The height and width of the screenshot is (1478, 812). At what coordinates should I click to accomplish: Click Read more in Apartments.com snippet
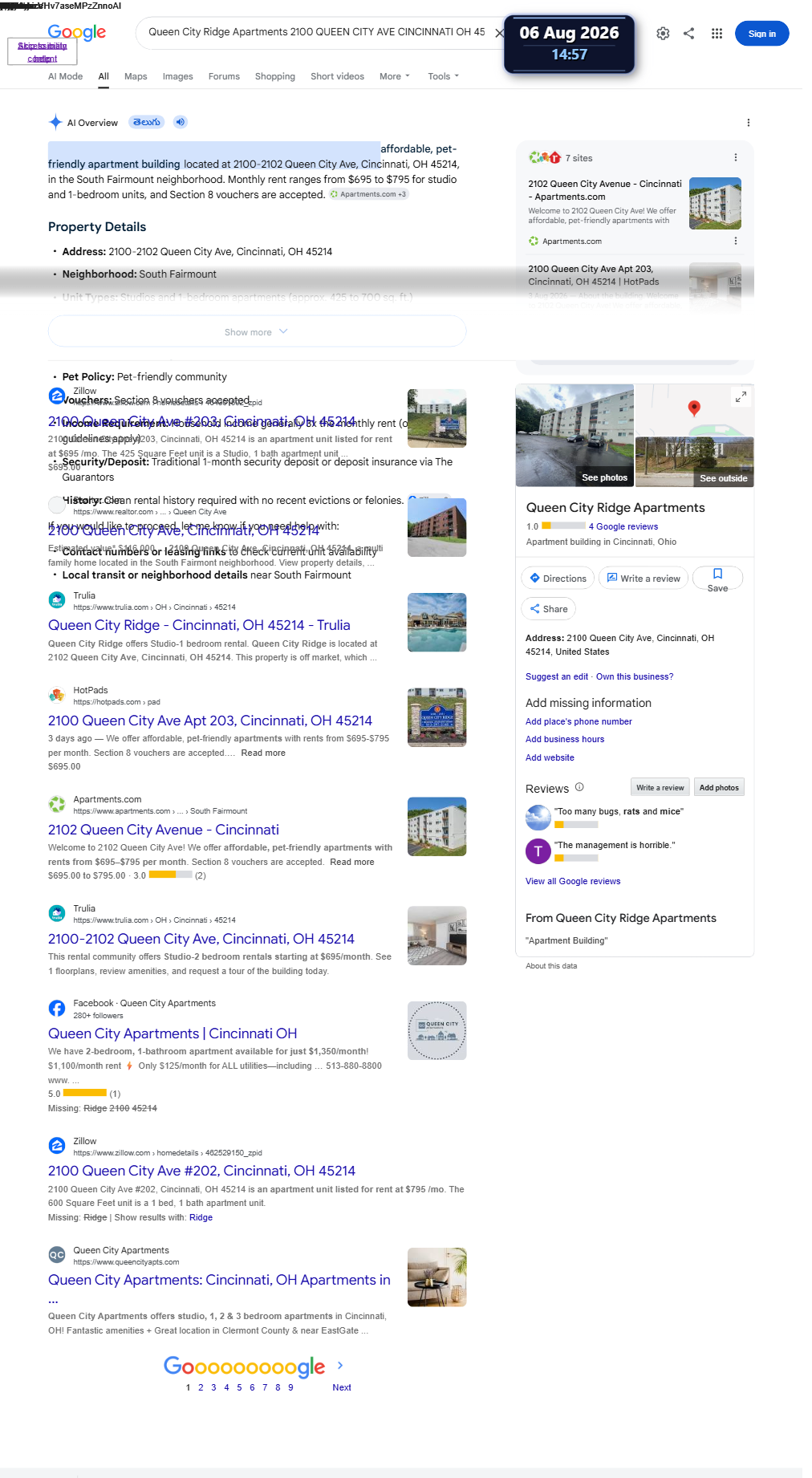pos(351,862)
